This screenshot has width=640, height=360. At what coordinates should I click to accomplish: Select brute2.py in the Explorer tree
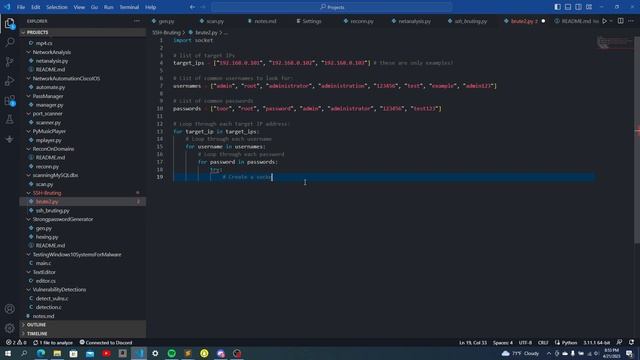pos(83,202)
